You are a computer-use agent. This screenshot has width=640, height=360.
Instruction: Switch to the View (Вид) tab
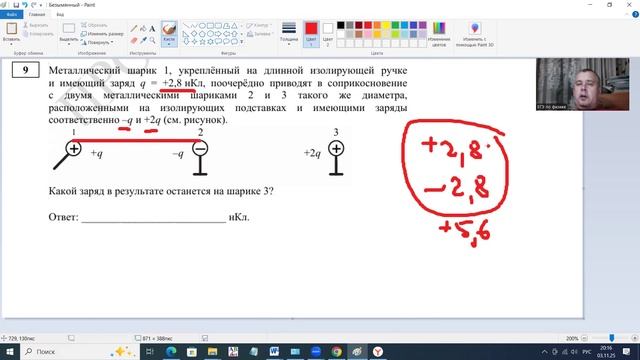60,15
